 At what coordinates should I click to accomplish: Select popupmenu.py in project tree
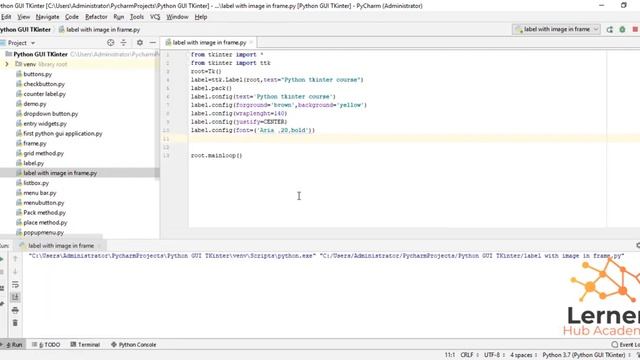coord(43,232)
